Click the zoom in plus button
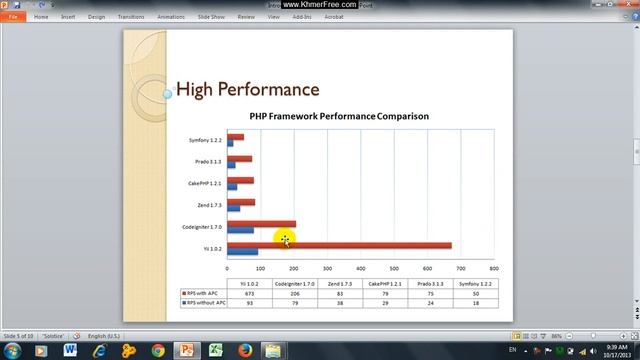Viewport: 640px width, 360px height. pos(623,336)
